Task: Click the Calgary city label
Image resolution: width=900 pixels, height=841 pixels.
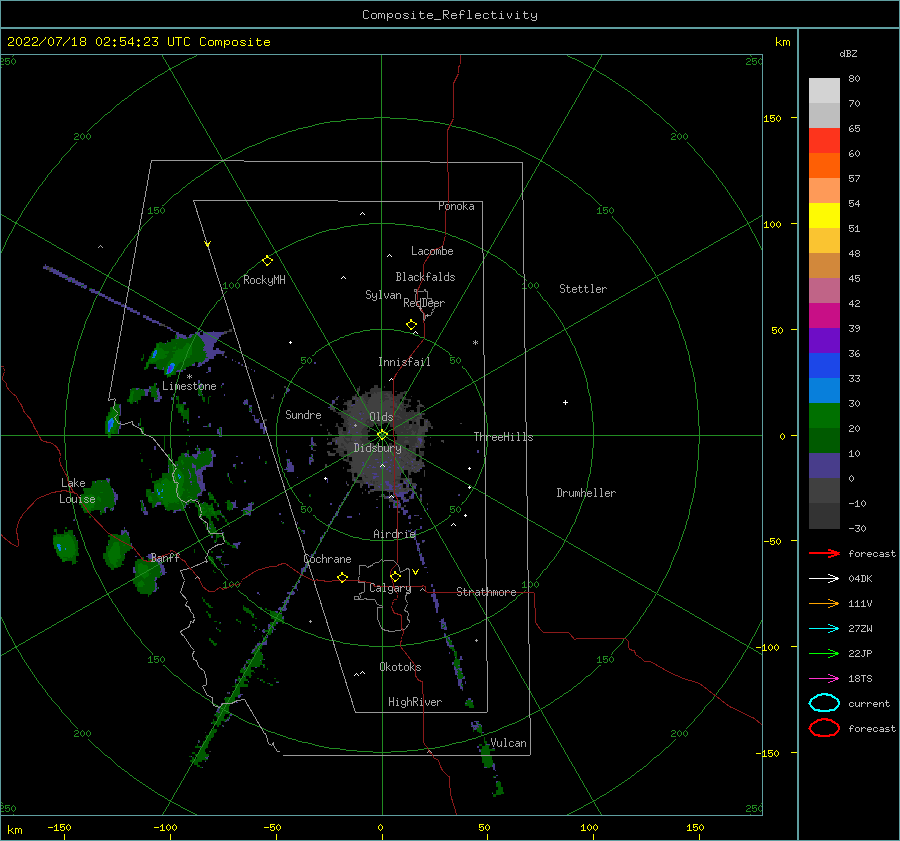Action: pyautogui.click(x=390, y=588)
